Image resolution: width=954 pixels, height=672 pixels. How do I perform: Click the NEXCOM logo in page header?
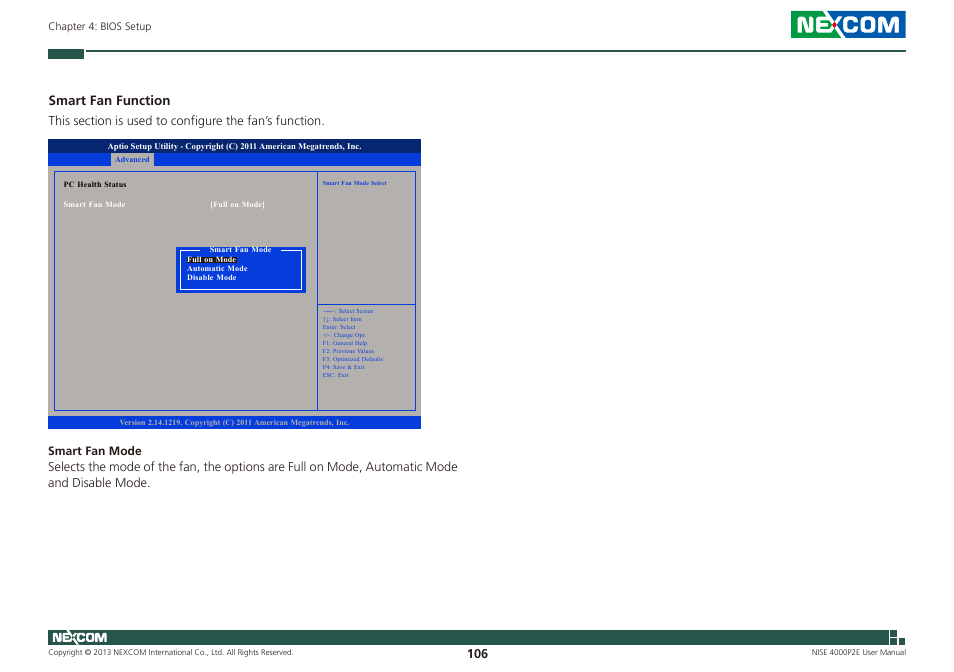[x=848, y=24]
